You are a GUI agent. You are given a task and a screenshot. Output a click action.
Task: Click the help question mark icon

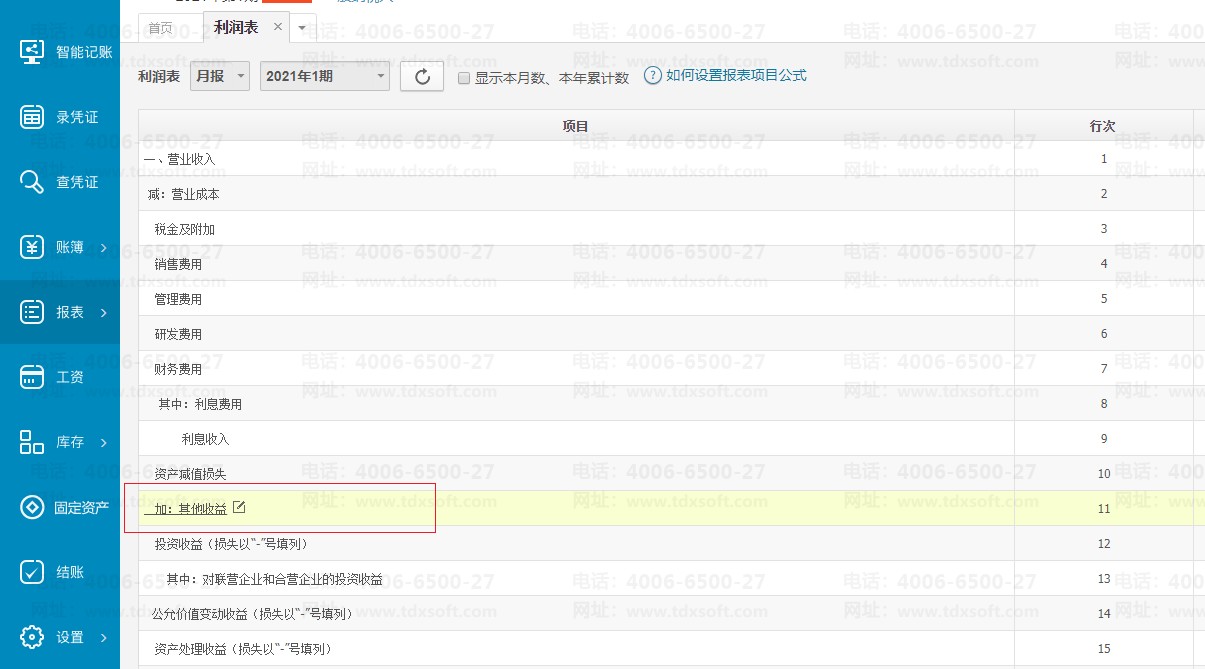(652, 76)
